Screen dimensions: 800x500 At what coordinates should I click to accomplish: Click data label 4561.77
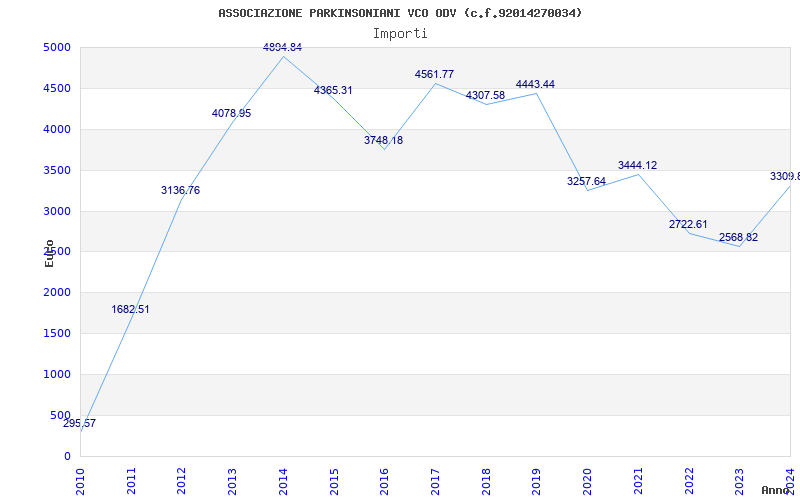click(x=434, y=74)
